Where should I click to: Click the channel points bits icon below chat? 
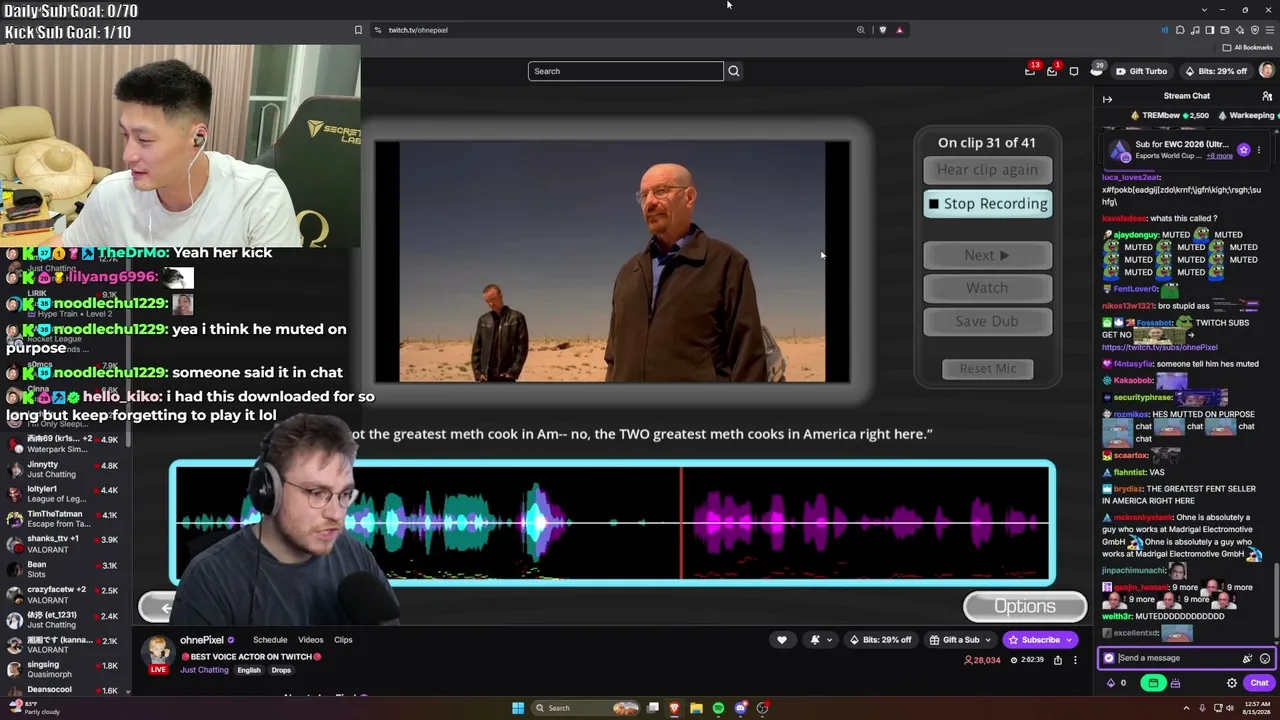pyautogui.click(x=1111, y=683)
